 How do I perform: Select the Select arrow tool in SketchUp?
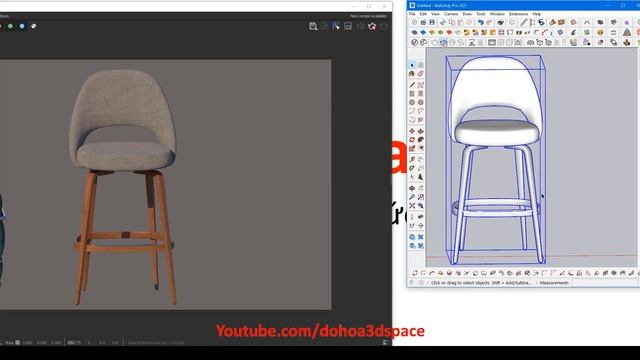click(x=412, y=65)
